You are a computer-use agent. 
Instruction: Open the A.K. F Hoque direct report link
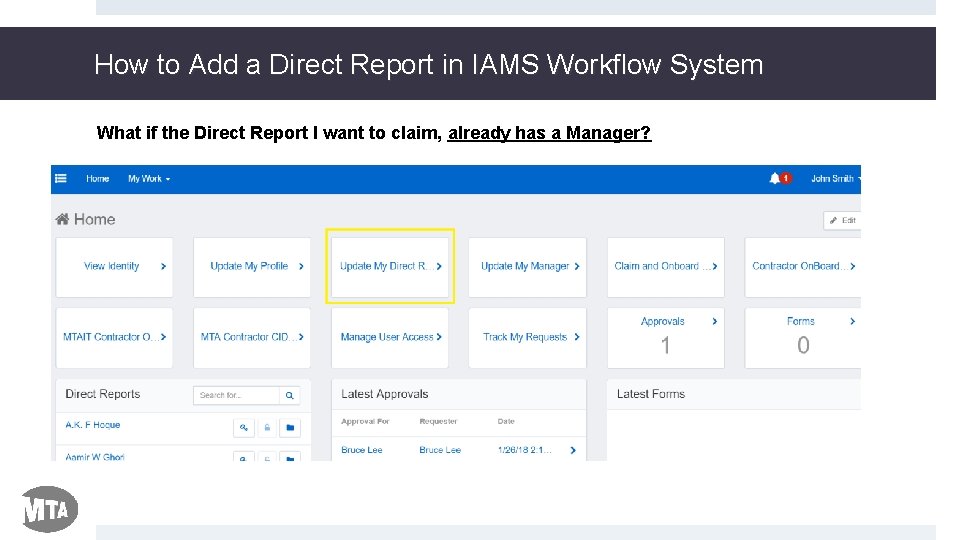92,425
